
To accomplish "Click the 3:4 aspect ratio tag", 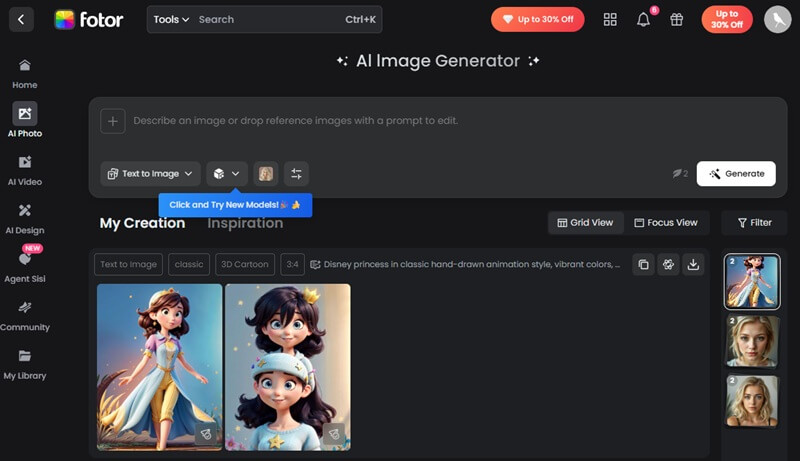I will [x=292, y=264].
